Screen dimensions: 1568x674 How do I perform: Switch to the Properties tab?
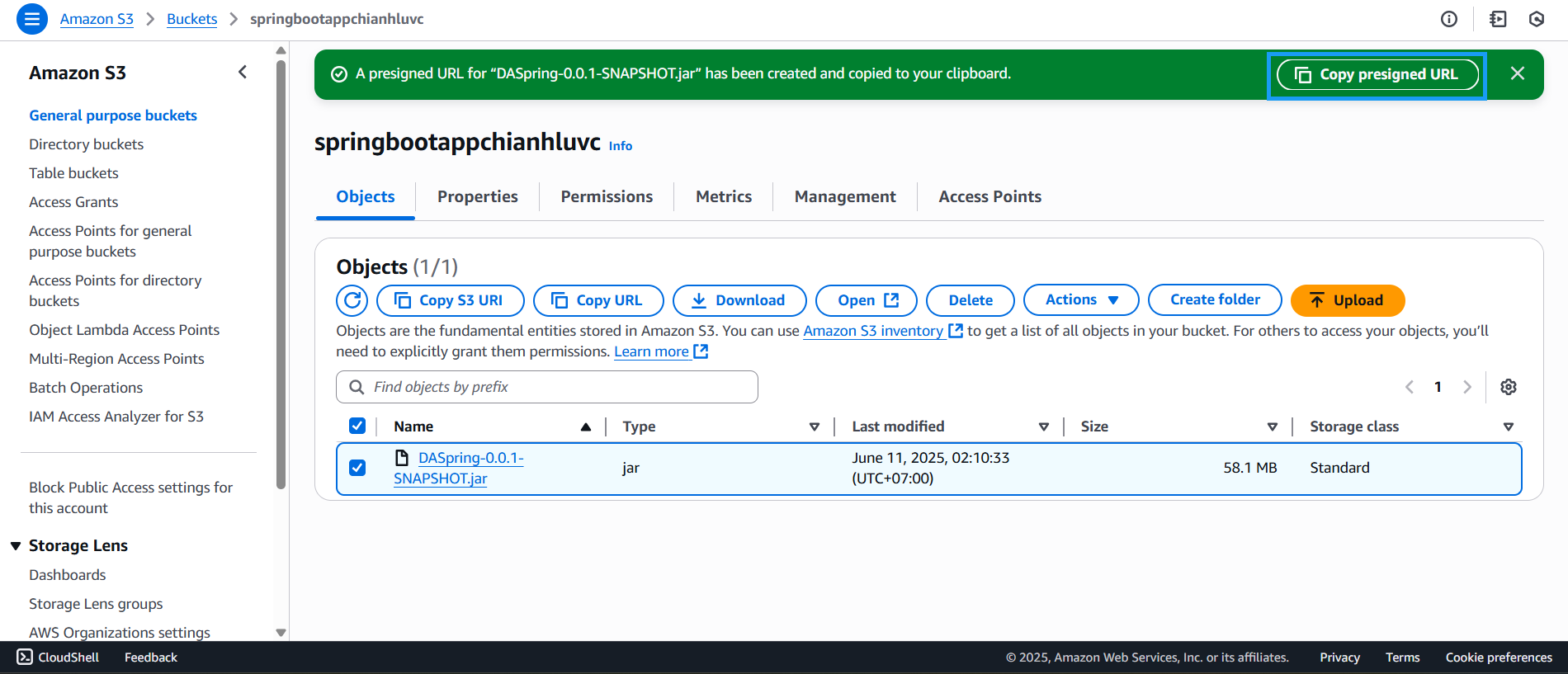point(478,196)
